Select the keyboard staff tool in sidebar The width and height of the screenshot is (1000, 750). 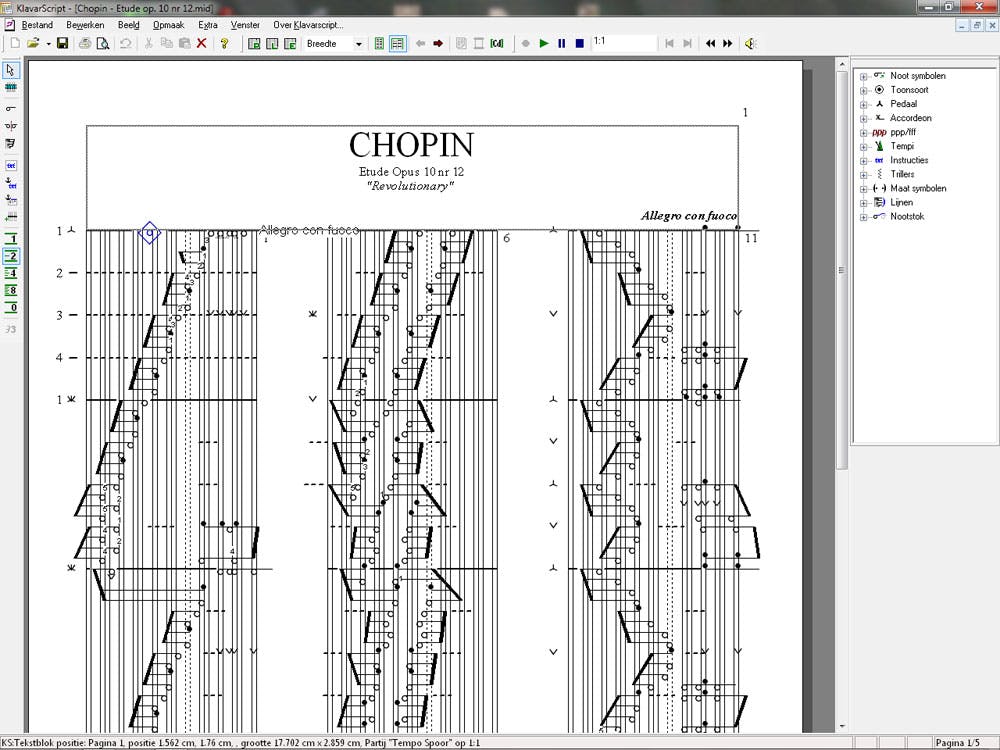click(11, 87)
